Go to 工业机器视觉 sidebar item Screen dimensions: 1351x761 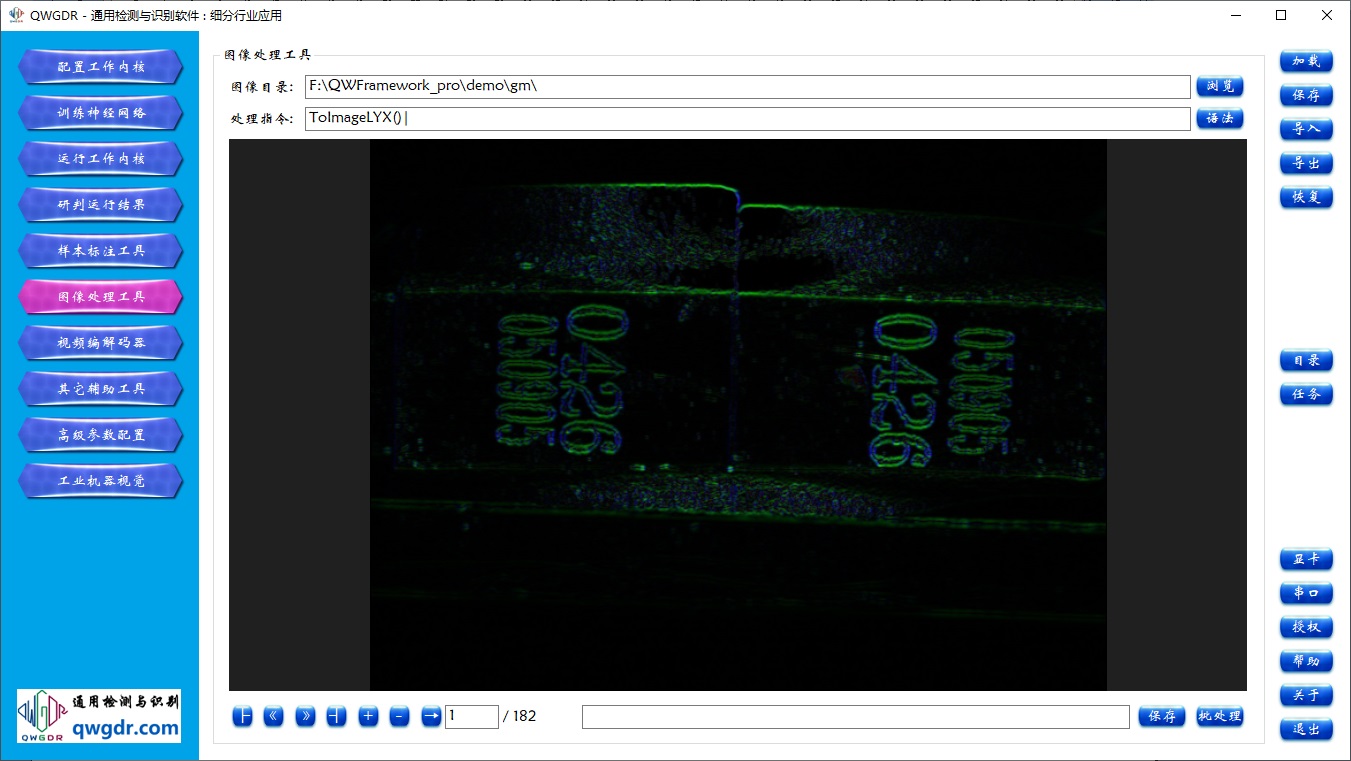click(100, 481)
